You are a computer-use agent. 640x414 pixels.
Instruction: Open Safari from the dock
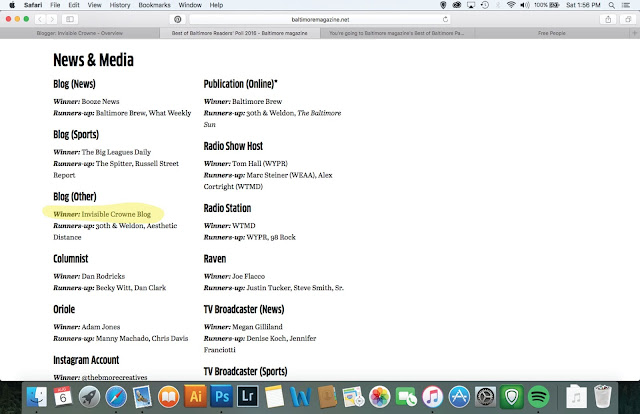[x=116, y=396]
